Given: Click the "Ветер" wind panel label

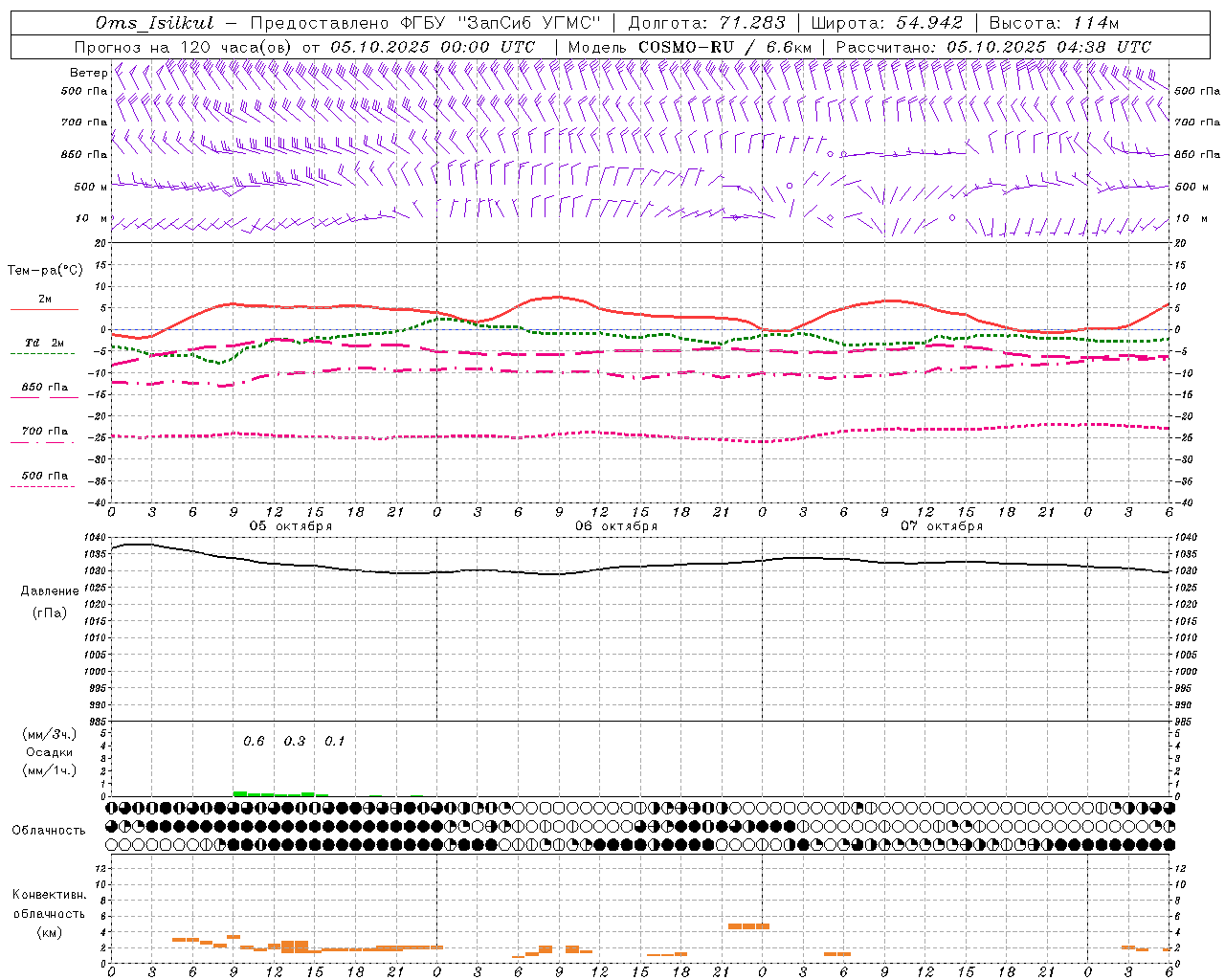Looking at the screenshot, I should (89, 73).
